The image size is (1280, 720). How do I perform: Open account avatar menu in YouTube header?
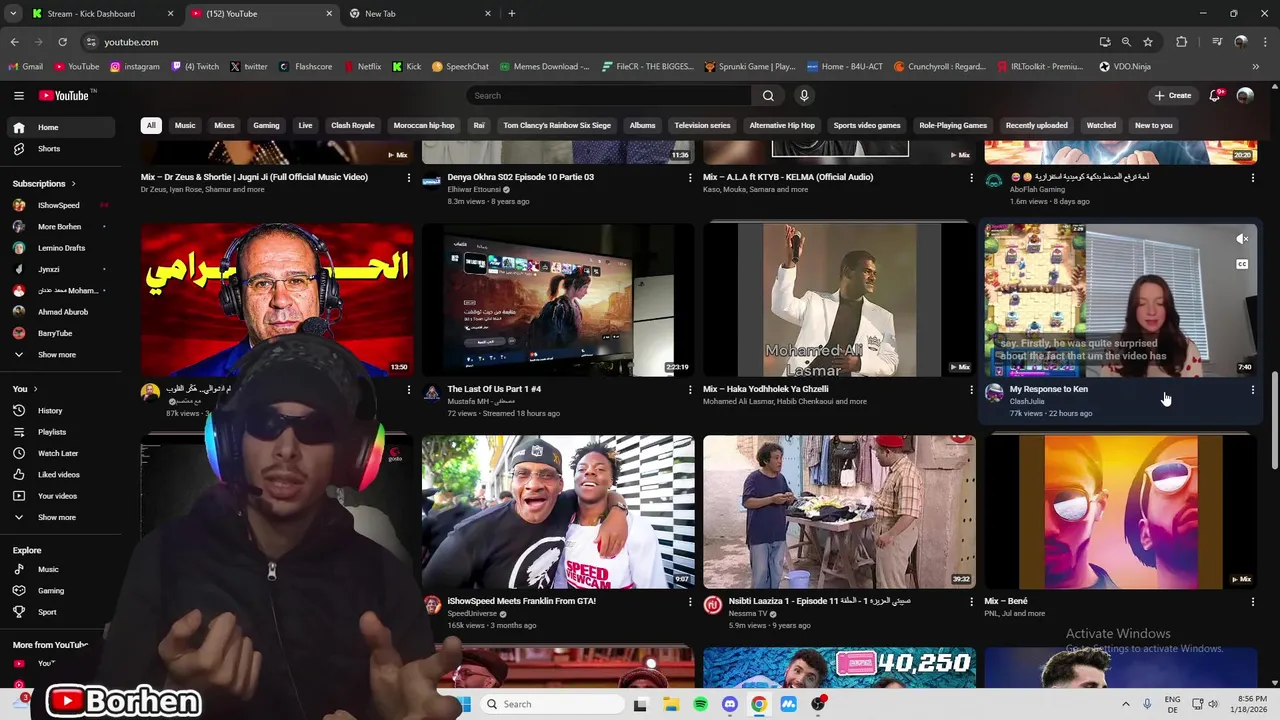[x=1245, y=95]
